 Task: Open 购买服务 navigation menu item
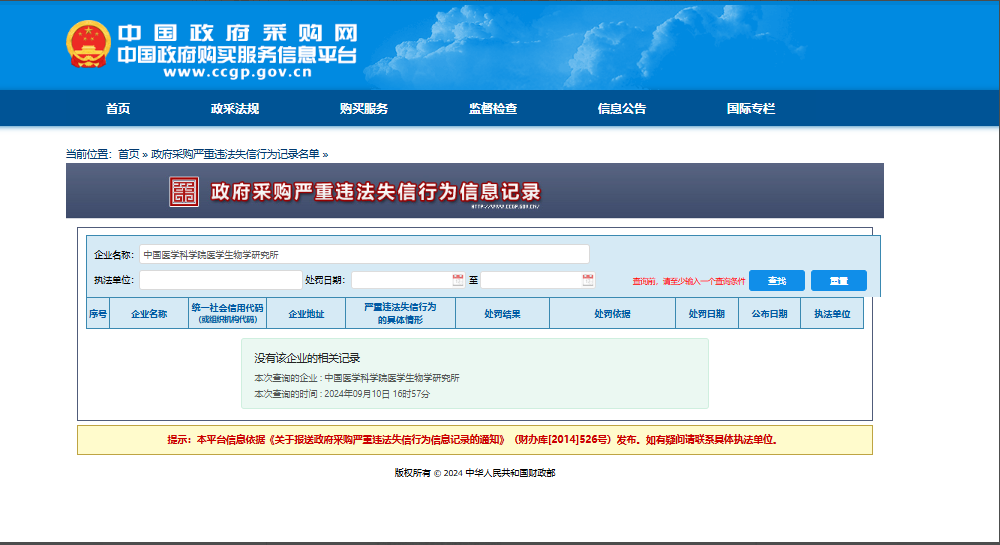click(364, 109)
